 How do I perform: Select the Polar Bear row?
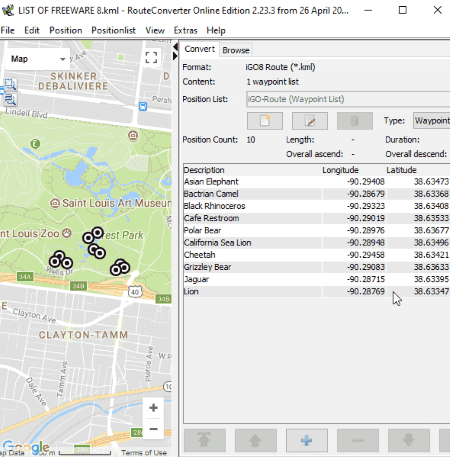[317, 231]
